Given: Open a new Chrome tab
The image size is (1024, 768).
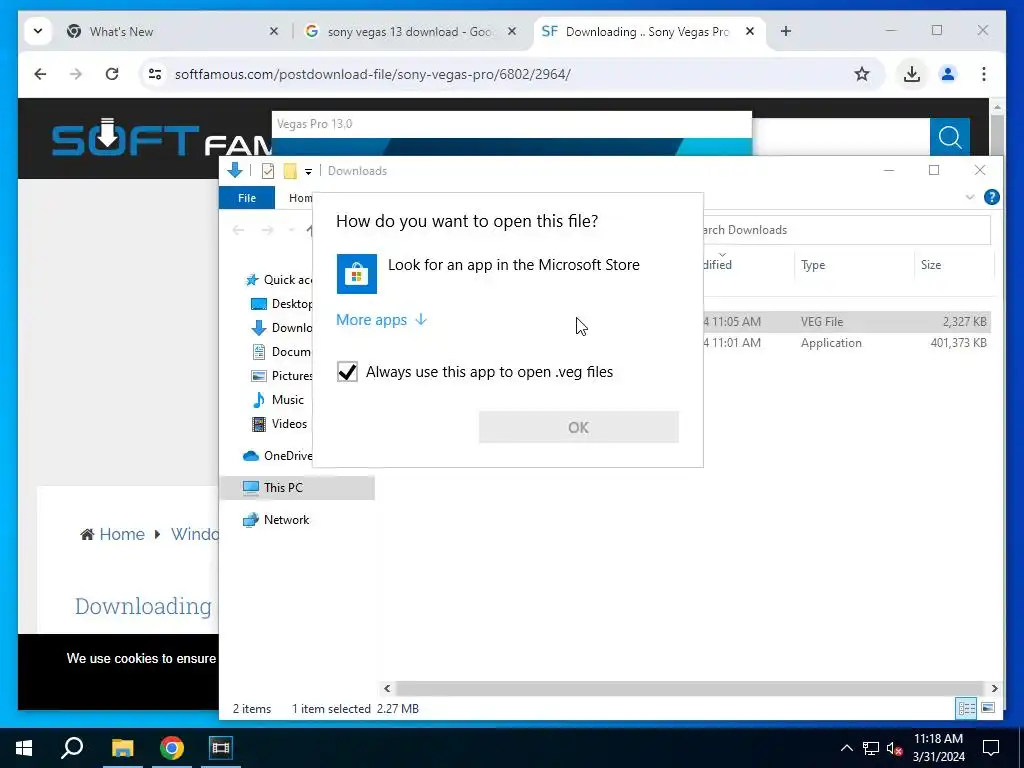Looking at the screenshot, I should tap(786, 31).
